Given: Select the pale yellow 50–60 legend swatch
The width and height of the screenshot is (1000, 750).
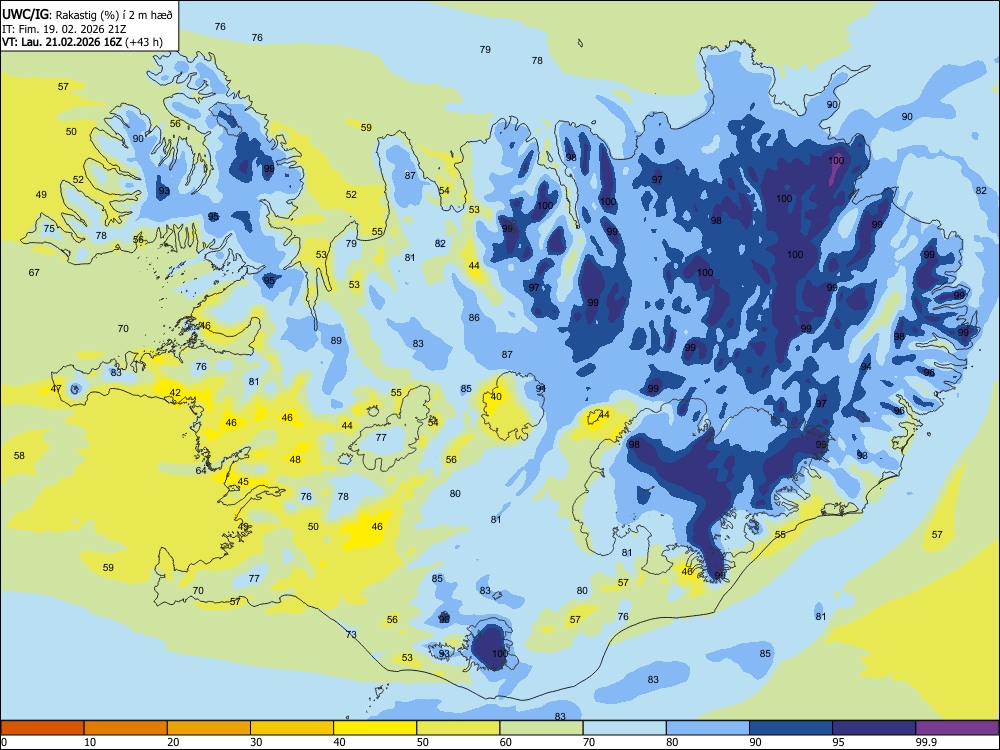Looking at the screenshot, I should point(458,728).
